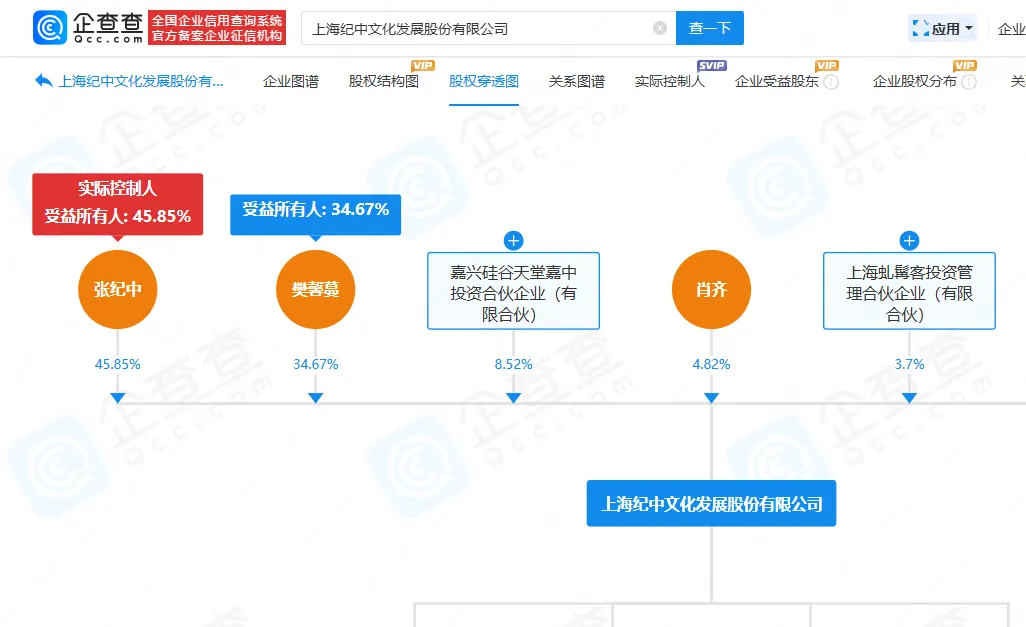Expand the 上海虬髯客投资管理 node with plus button
The height and width of the screenshot is (627, 1026).
click(x=909, y=241)
